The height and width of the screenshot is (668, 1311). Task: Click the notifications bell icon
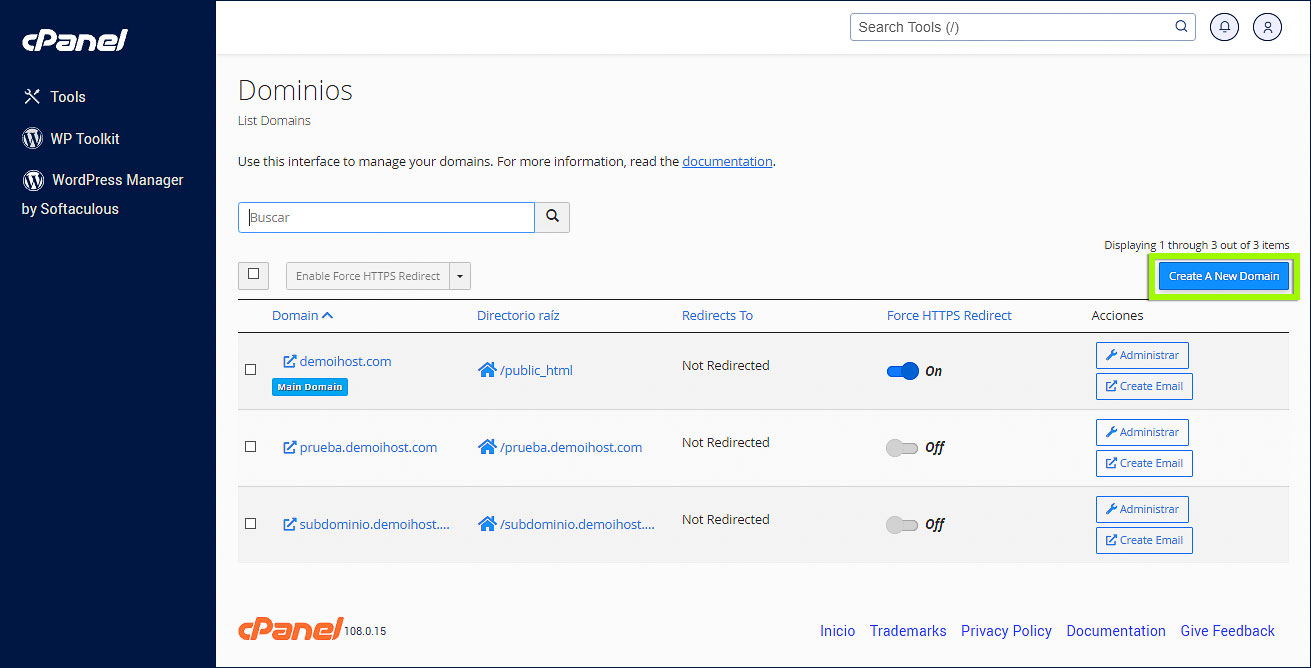pos(1224,27)
